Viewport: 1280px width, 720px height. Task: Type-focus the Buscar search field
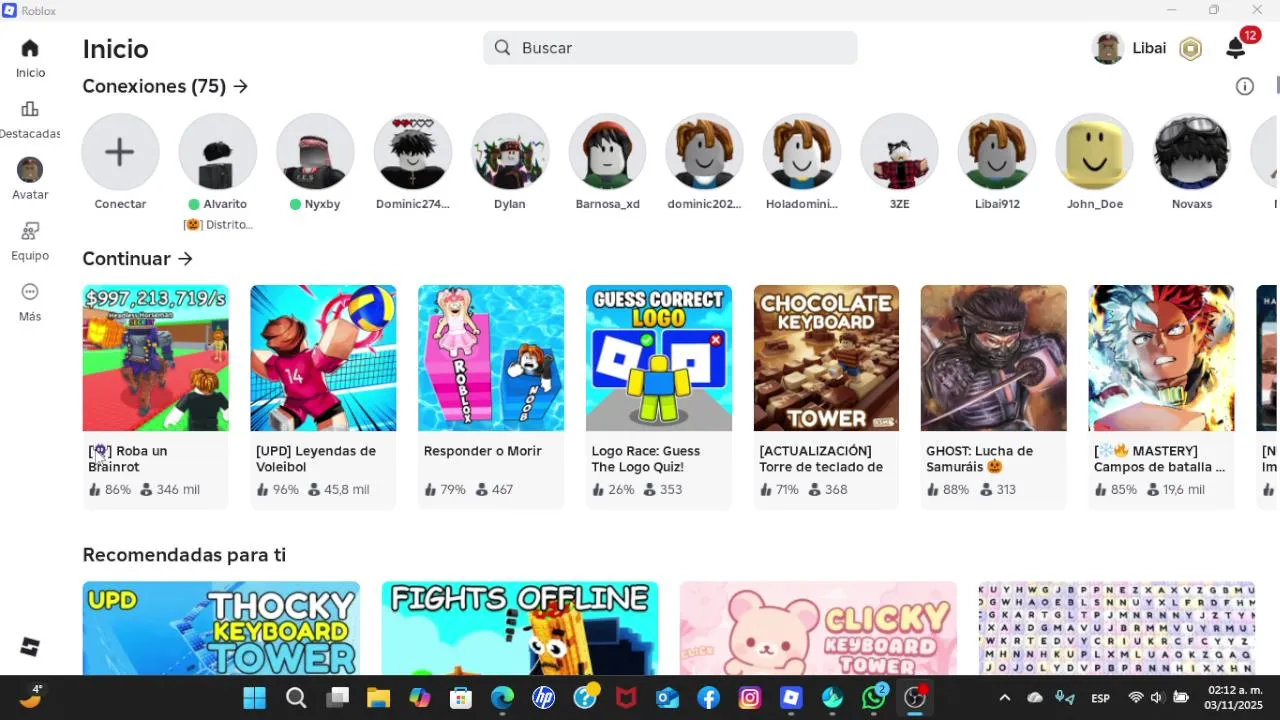(x=670, y=48)
